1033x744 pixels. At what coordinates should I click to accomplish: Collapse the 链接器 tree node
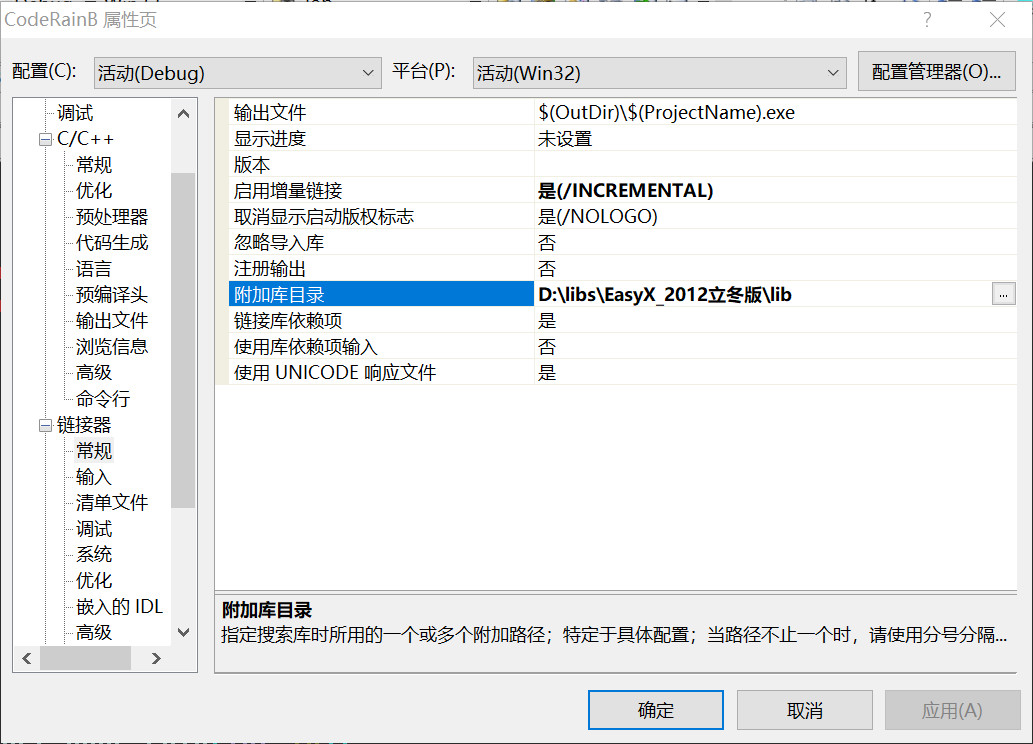[x=45, y=425]
